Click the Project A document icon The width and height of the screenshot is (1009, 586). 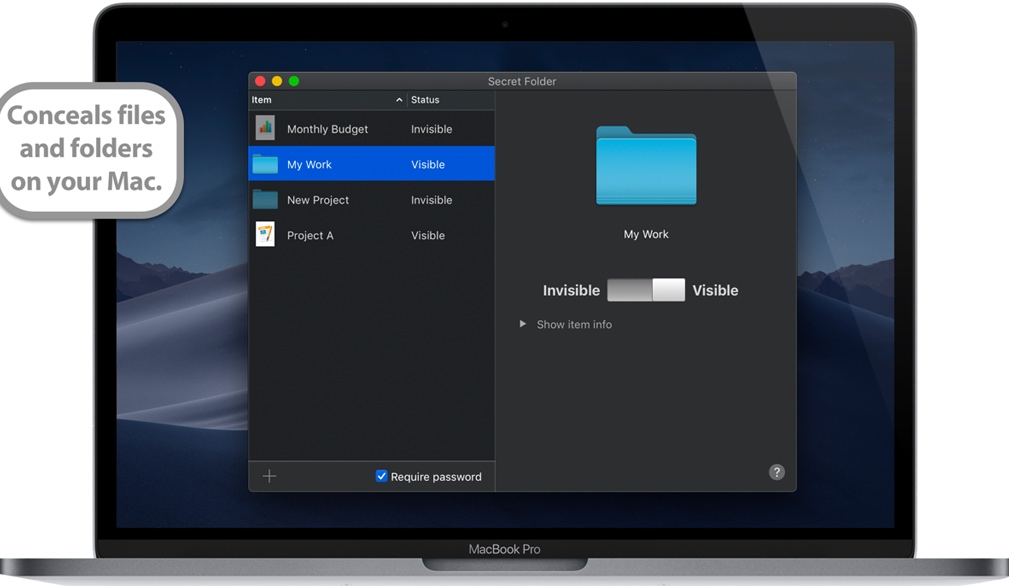pyautogui.click(x=265, y=235)
